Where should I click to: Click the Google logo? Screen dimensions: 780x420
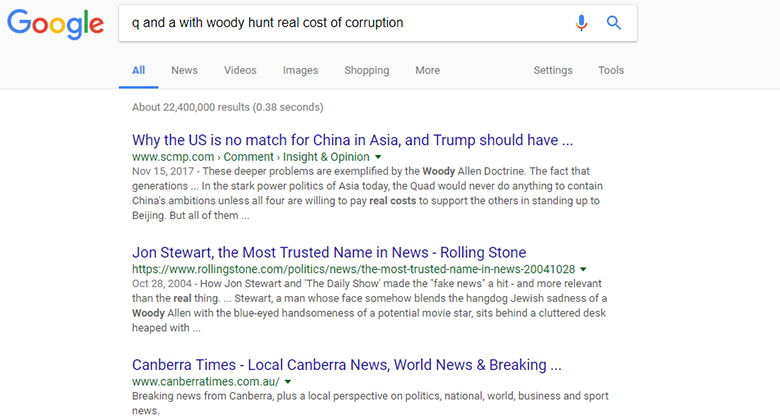(x=55, y=24)
